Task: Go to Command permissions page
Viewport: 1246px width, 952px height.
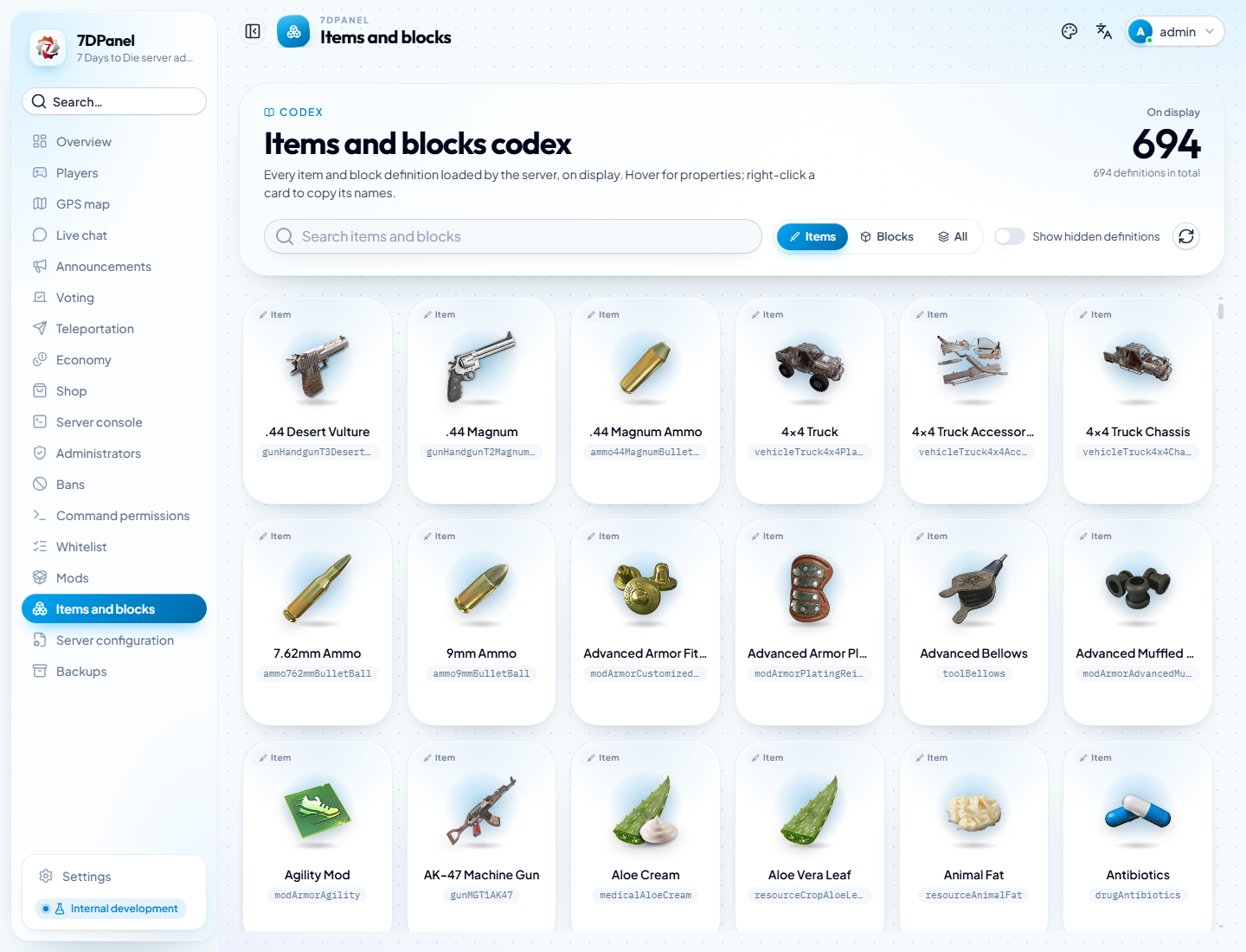Action: point(114,515)
